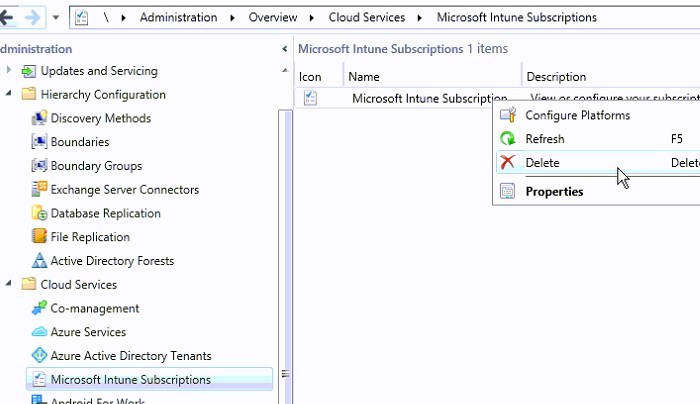Collapse the navigation pane with the arrow
Screen dimensions: 700x404
(285, 49)
